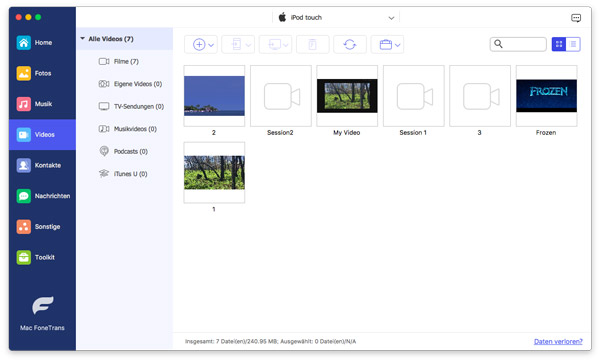The width and height of the screenshot is (600, 361).
Task: Open the Home section in sidebar
Action: tap(42, 42)
